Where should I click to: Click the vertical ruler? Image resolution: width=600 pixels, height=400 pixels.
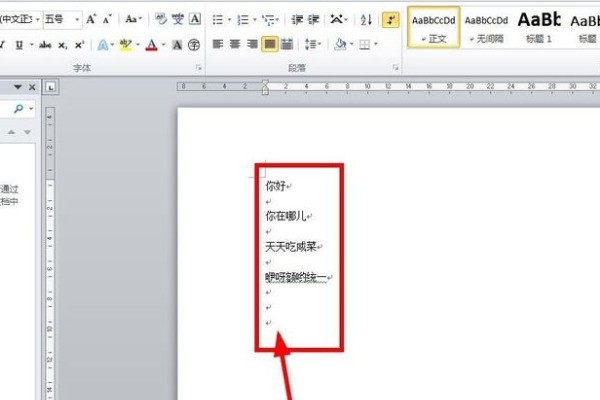click(x=50, y=253)
